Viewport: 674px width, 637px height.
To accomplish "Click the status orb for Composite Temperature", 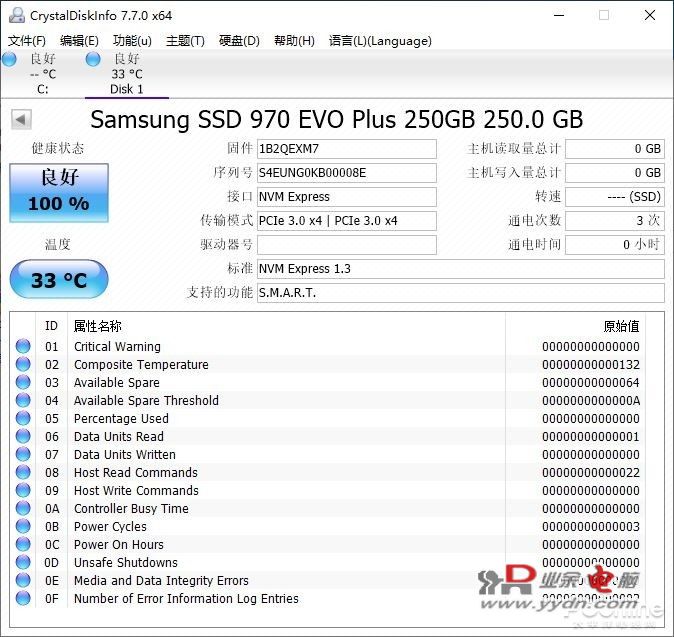I will 23,364.
